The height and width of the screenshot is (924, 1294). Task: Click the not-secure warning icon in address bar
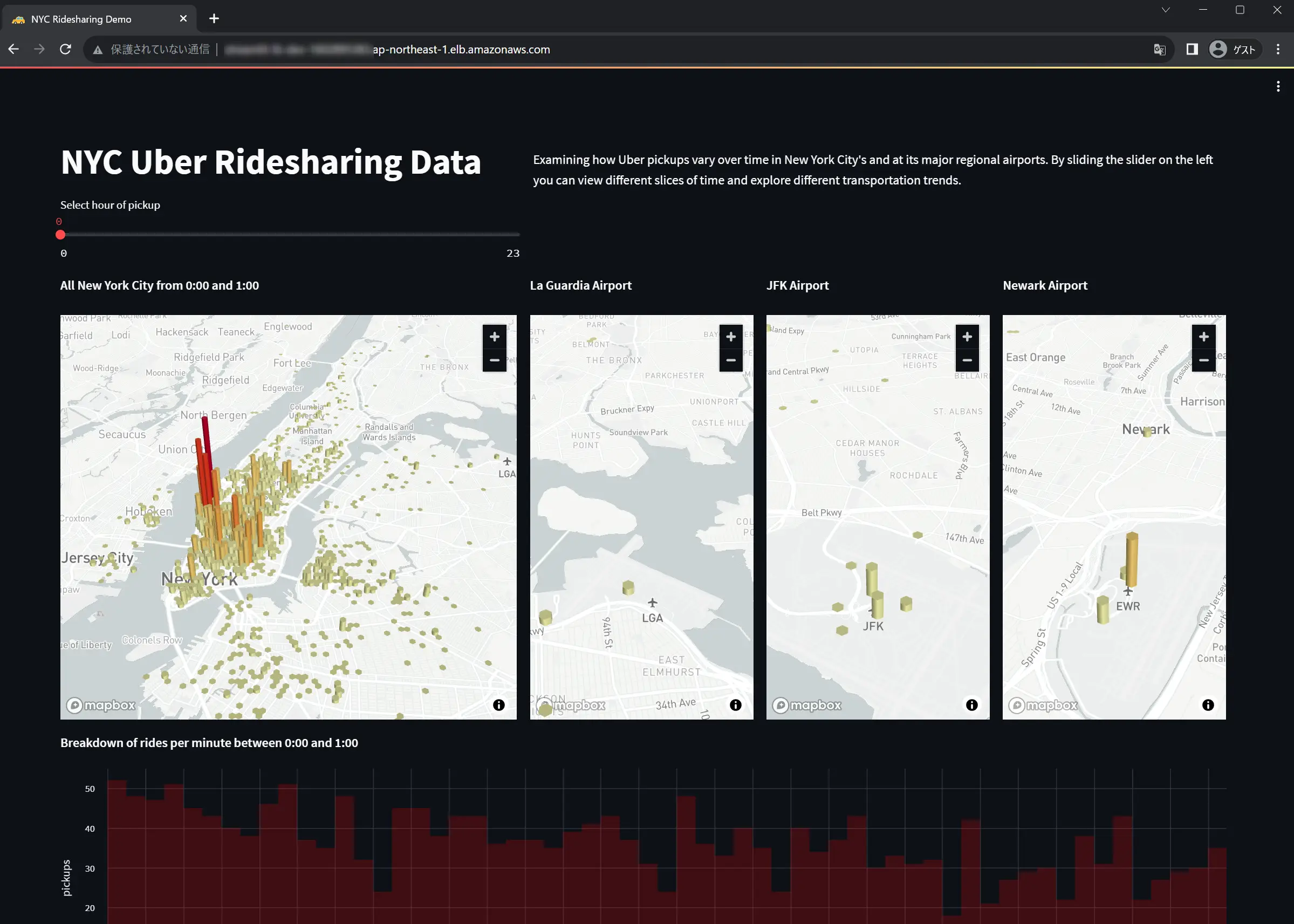tap(98, 50)
